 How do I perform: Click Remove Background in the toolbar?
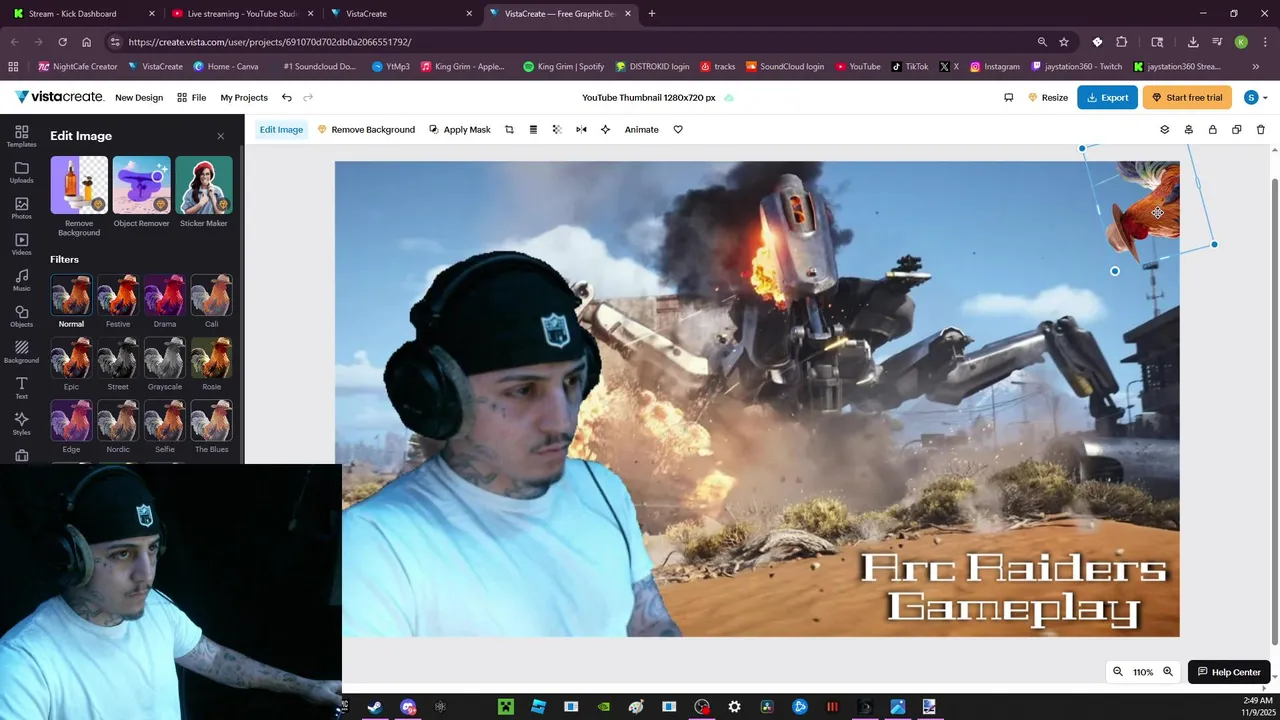point(366,129)
